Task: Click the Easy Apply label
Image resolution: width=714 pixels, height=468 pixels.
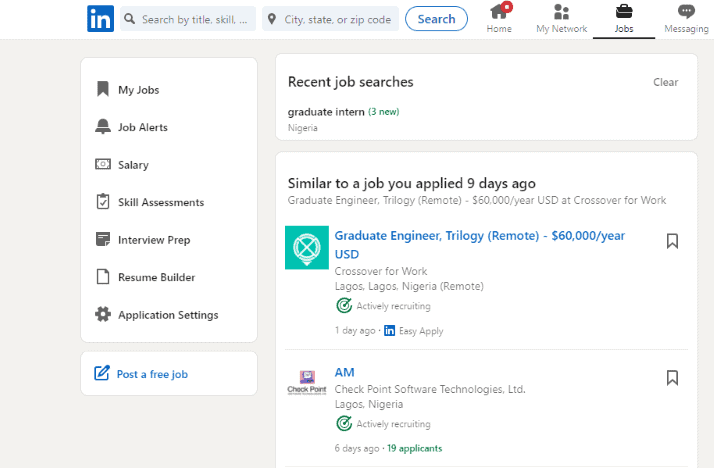Action: [421, 331]
